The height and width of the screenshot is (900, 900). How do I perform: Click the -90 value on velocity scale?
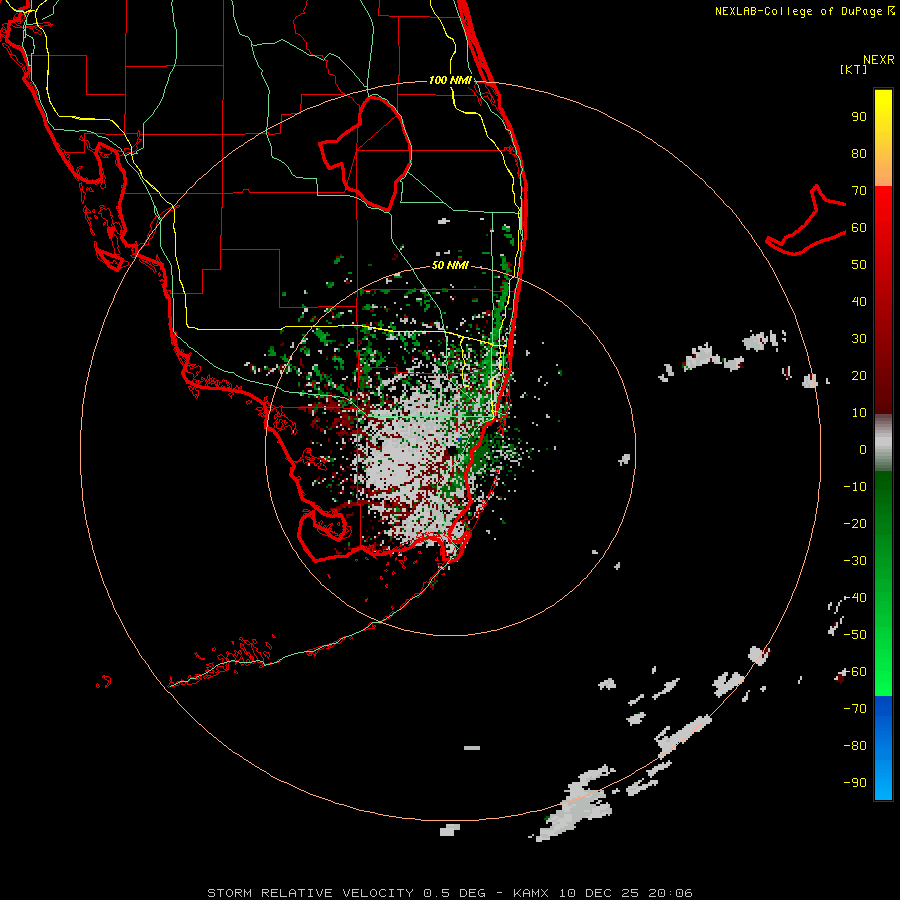855,783
